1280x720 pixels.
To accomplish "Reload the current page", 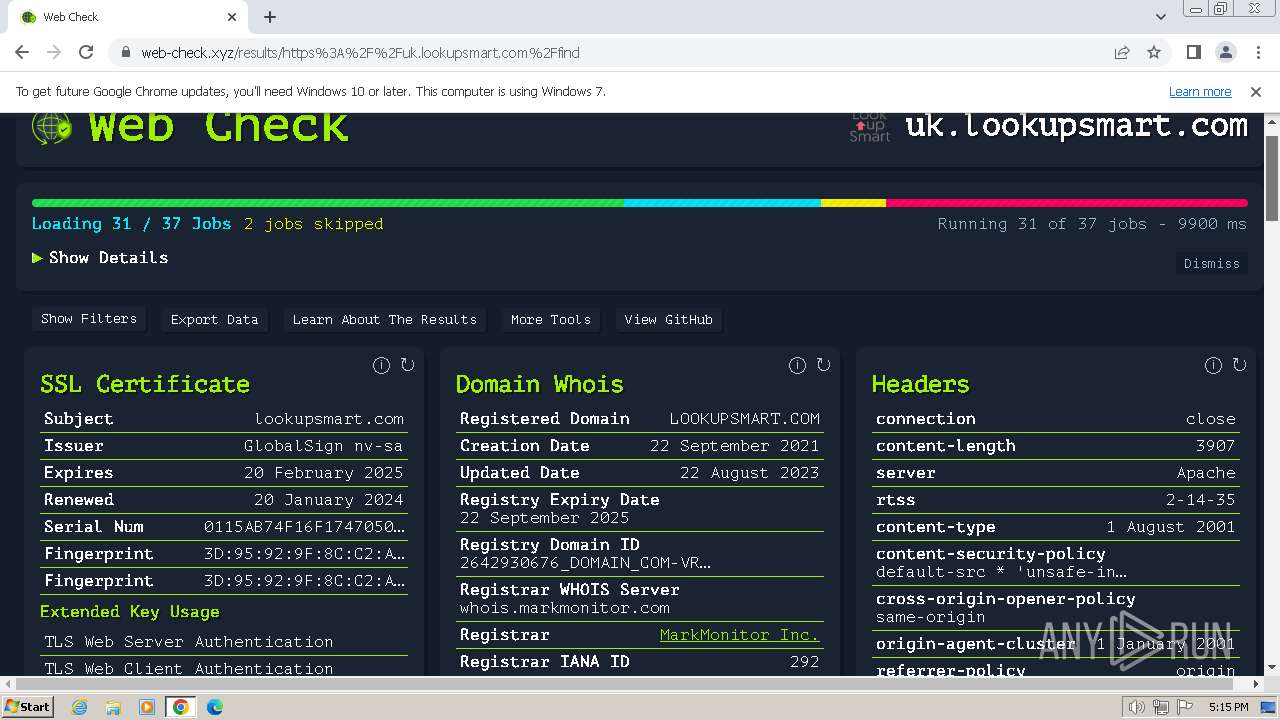I will (86, 52).
